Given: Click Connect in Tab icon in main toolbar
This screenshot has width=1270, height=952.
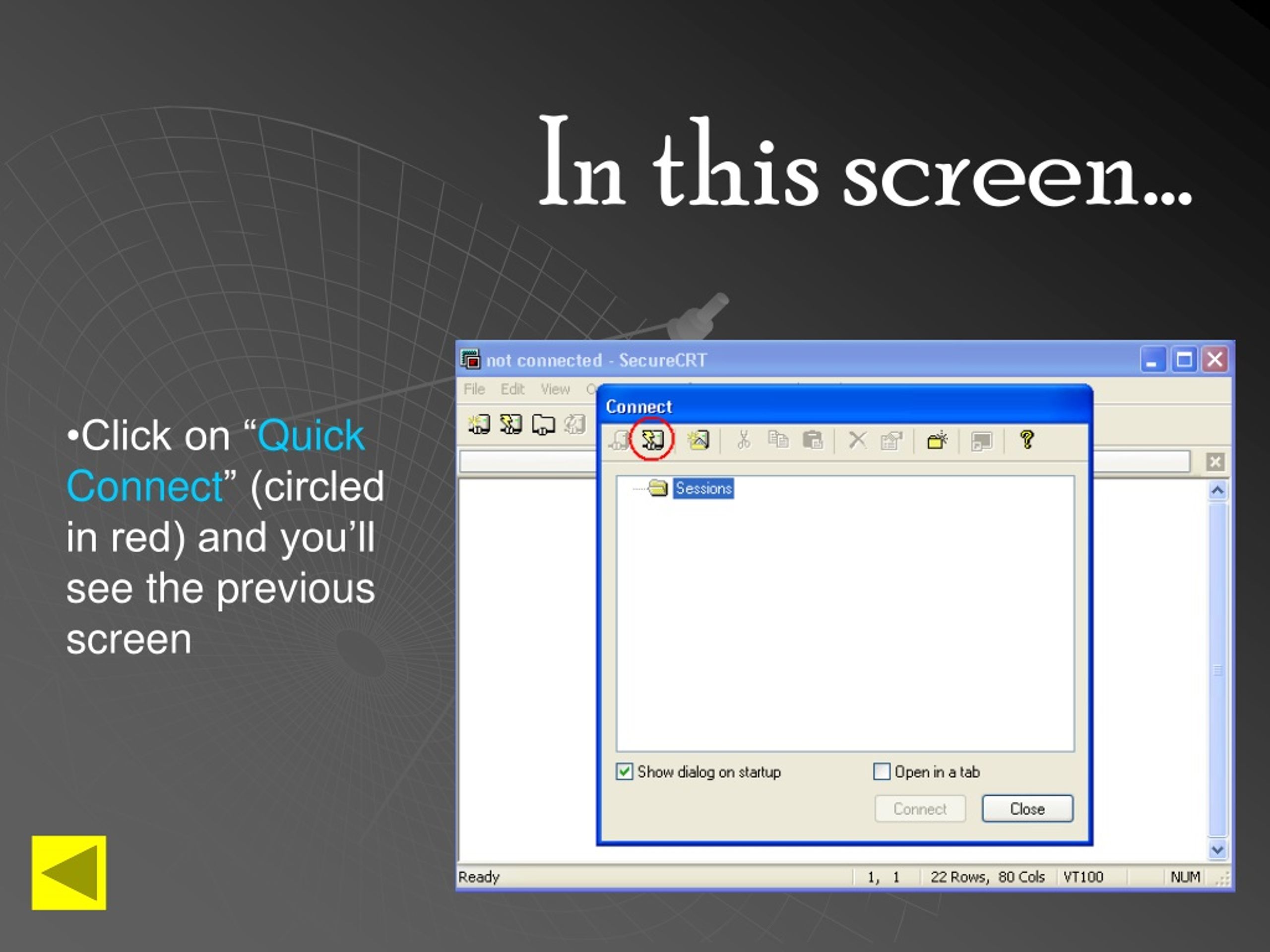Looking at the screenshot, I should point(543,424).
